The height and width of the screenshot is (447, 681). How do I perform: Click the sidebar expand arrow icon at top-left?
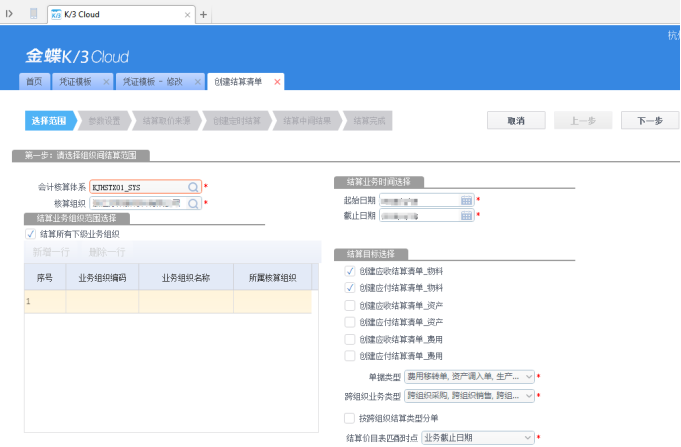tap(9, 15)
